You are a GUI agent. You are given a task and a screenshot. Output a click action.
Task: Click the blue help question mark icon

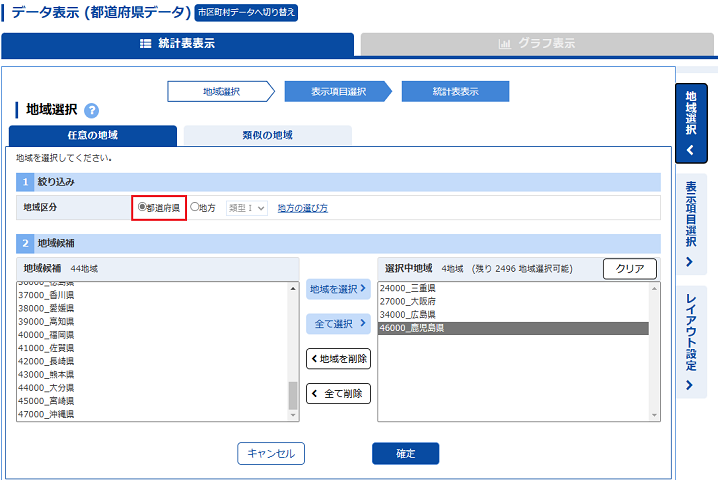click(x=92, y=110)
